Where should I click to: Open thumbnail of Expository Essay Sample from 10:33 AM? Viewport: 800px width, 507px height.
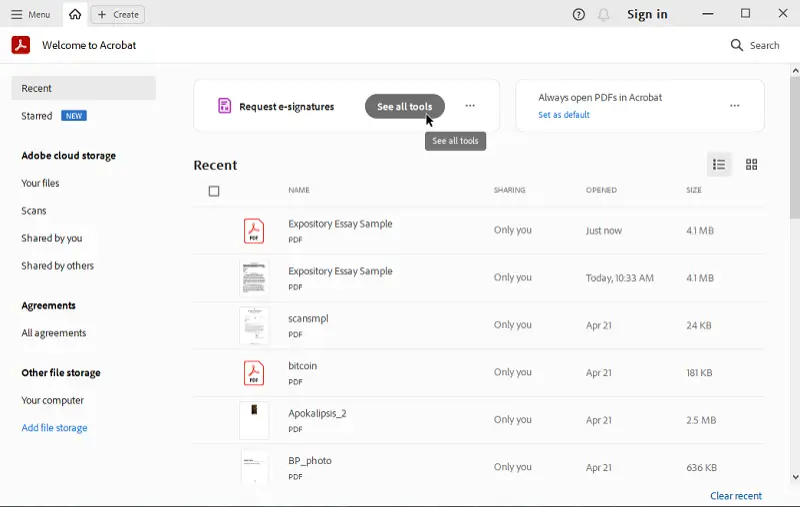254,278
